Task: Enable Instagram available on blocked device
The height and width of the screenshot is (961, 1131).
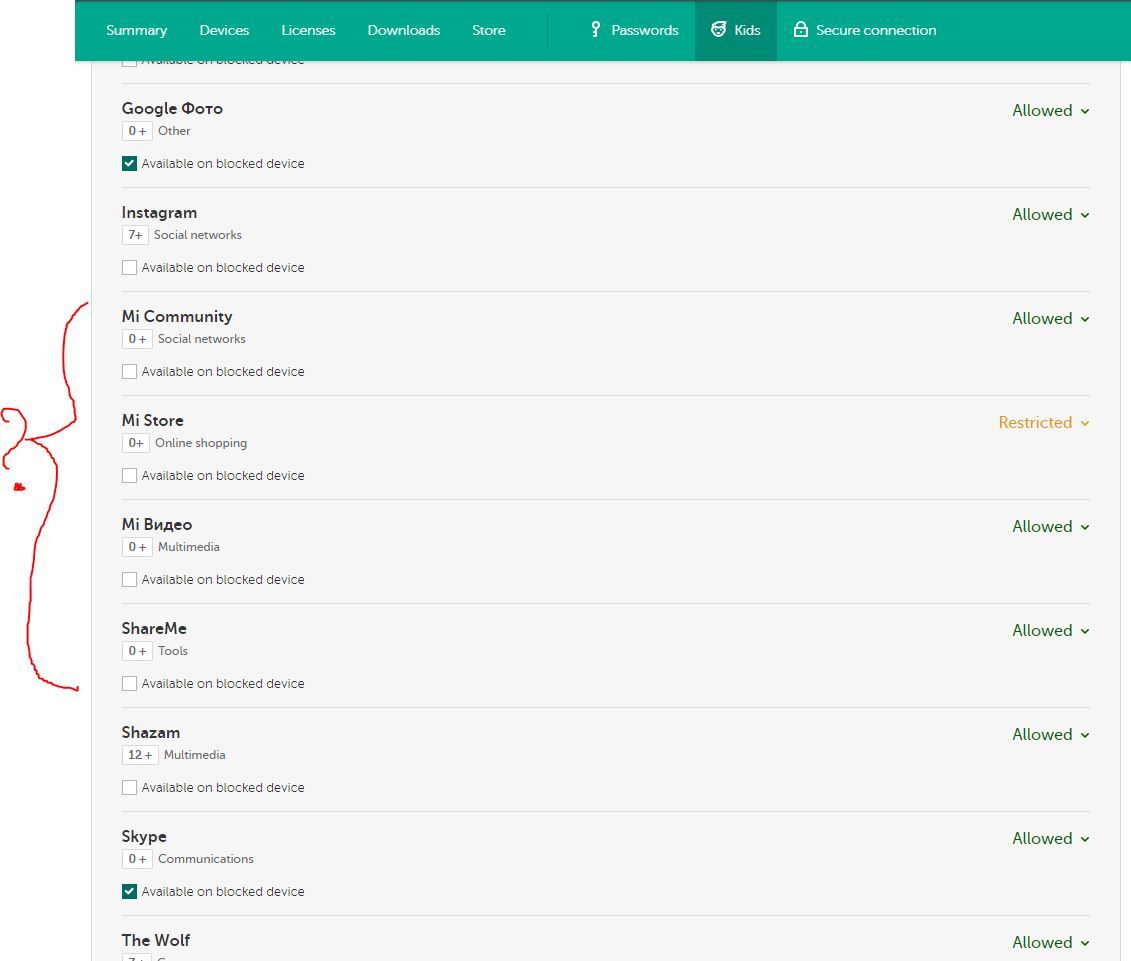Action: point(129,268)
